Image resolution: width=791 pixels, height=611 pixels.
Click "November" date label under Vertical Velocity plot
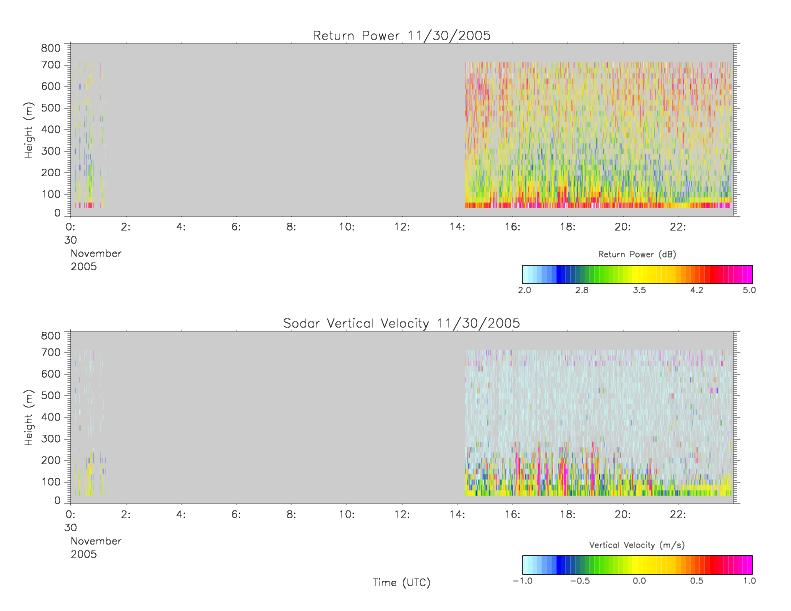click(96, 541)
